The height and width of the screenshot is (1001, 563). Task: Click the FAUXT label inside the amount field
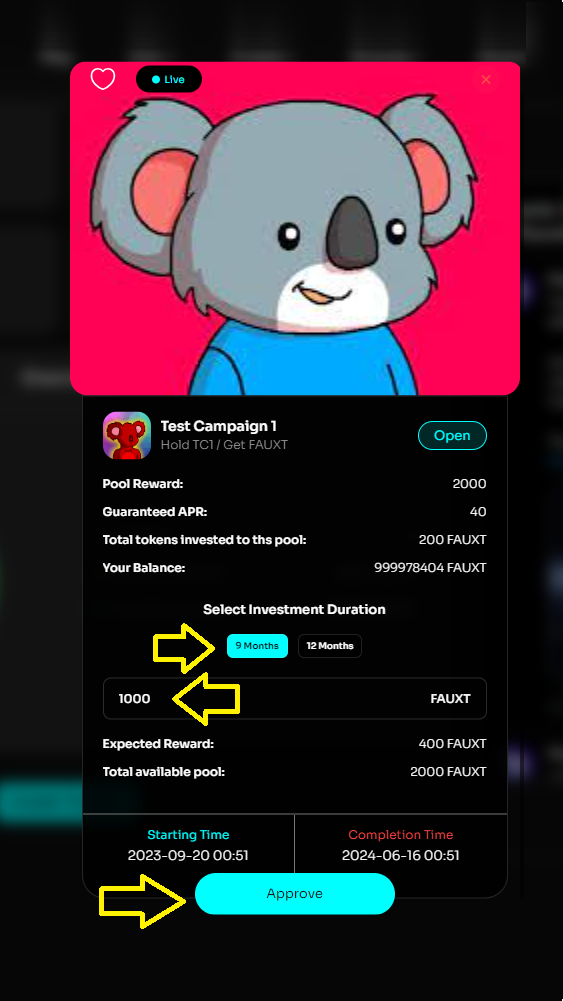[x=451, y=698]
